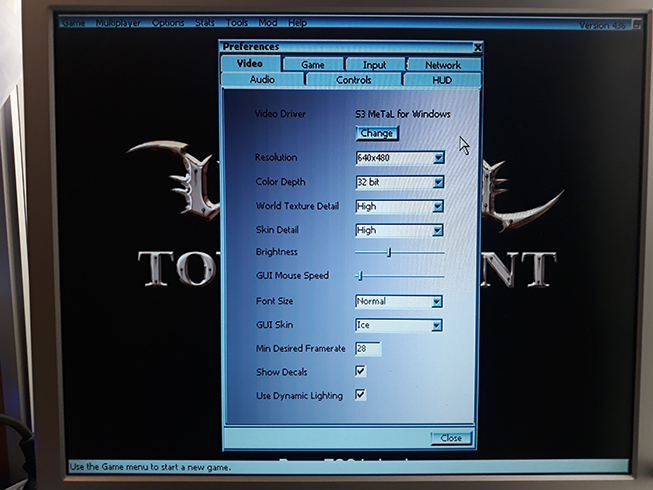
Task: Open the Game menu
Action: coord(74,22)
